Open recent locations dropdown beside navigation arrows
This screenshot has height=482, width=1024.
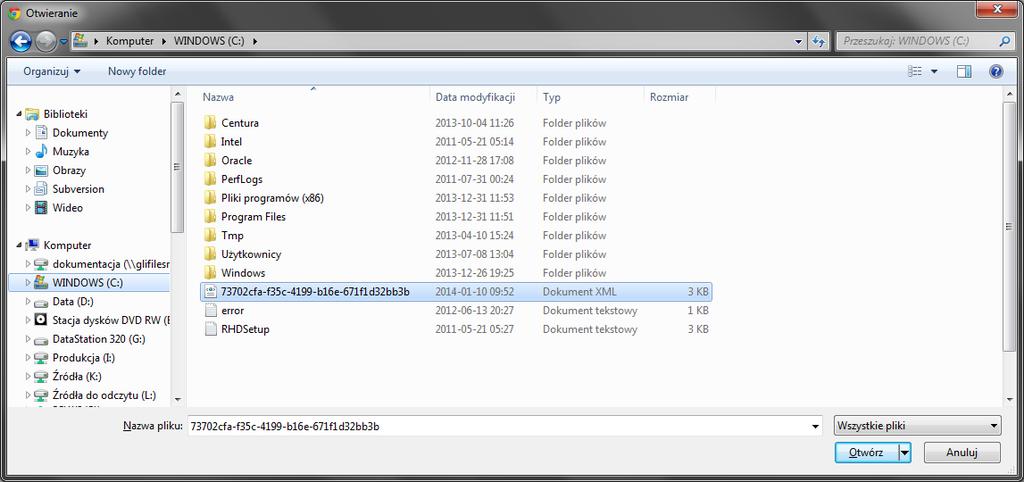(x=63, y=41)
